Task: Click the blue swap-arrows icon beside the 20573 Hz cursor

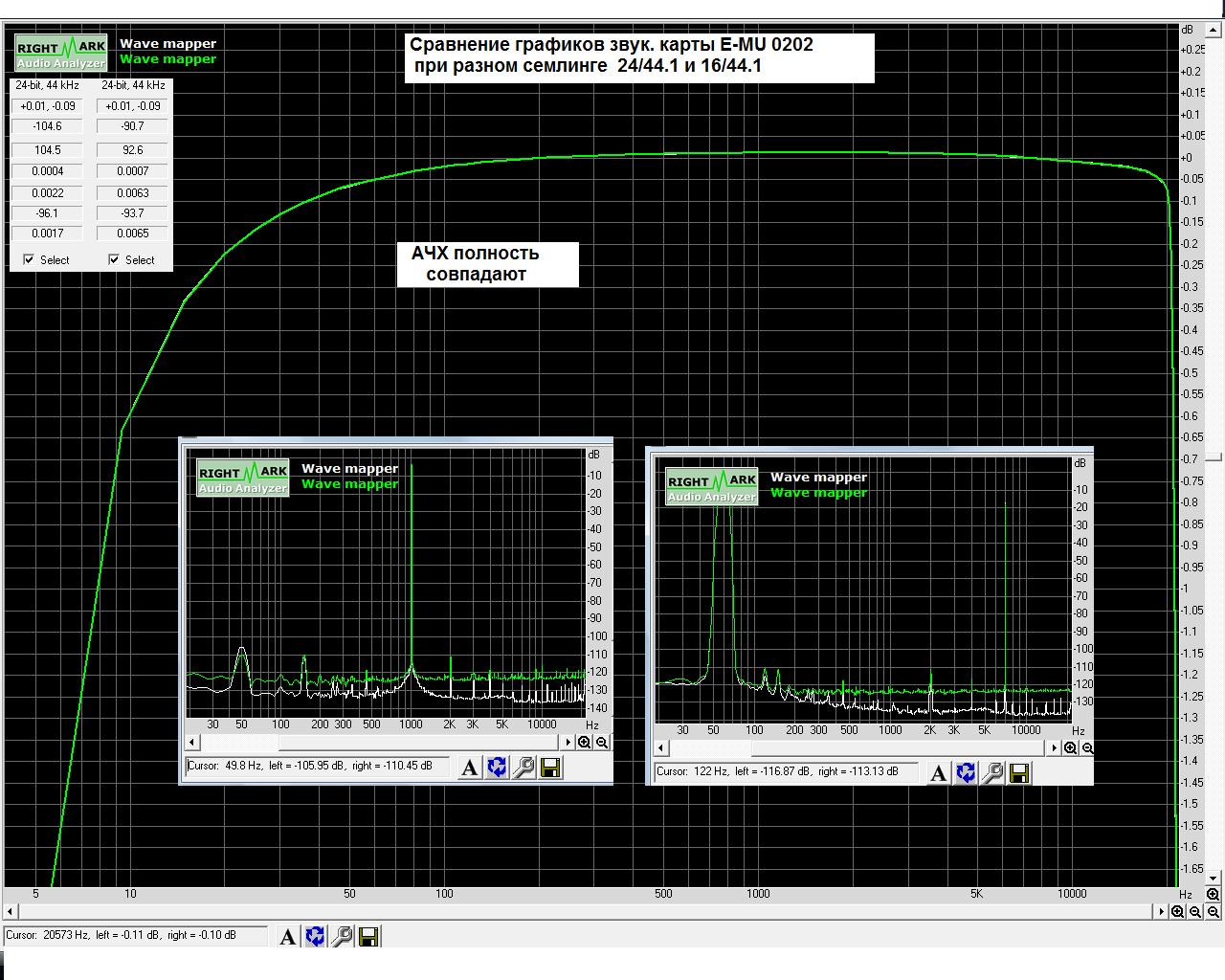Action: [315, 937]
